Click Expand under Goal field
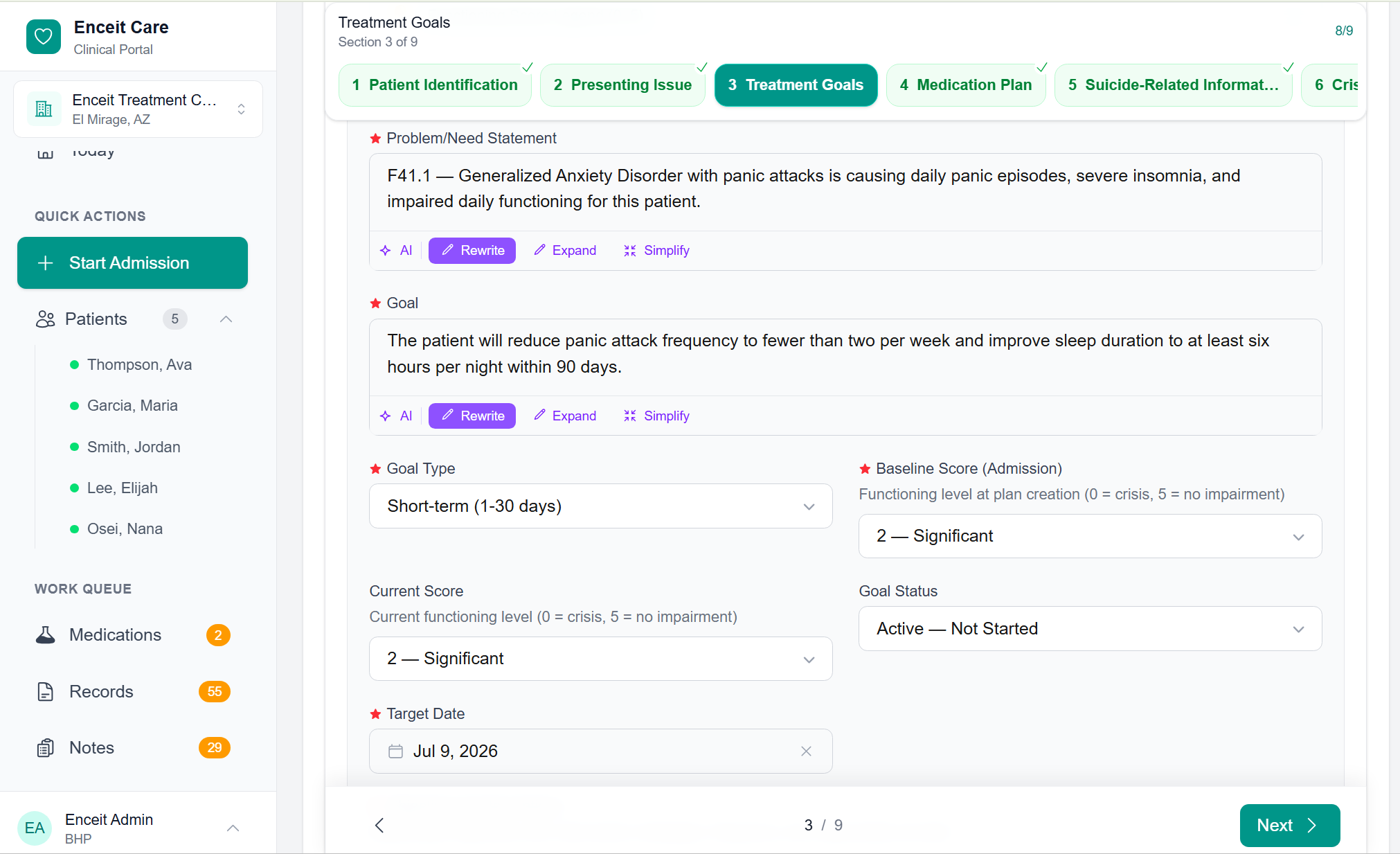Screen dimensions: 1400x854 pyautogui.click(x=565, y=416)
